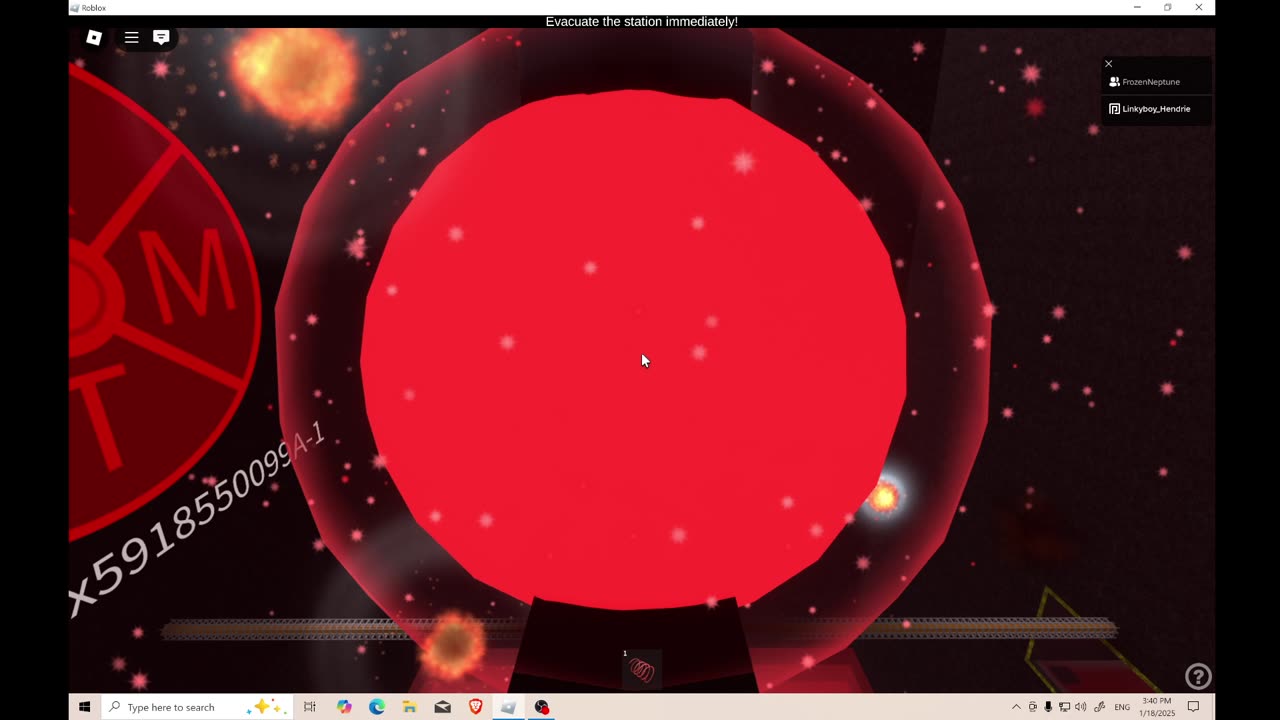Open the Windows Start menu
Viewport: 1280px width, 720px height.
[85, 707]
